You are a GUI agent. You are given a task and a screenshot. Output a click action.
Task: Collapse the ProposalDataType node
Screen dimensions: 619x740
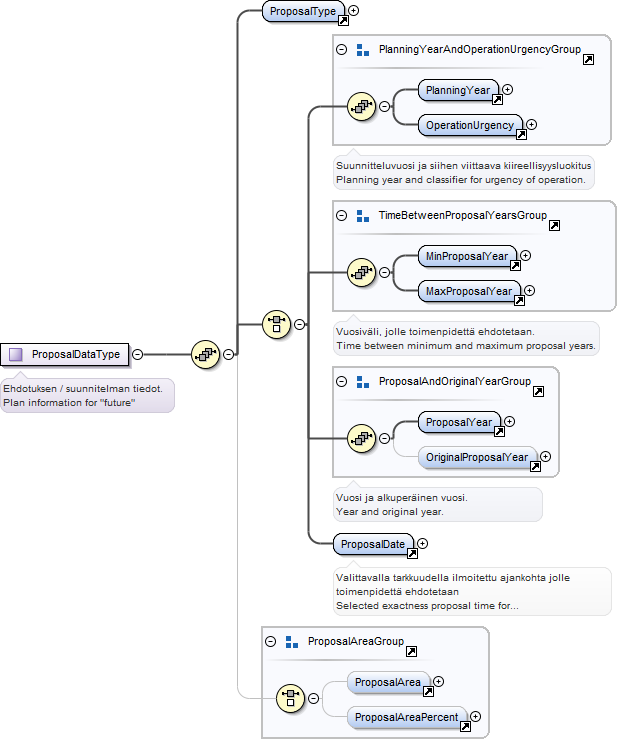tap(137, 354)
